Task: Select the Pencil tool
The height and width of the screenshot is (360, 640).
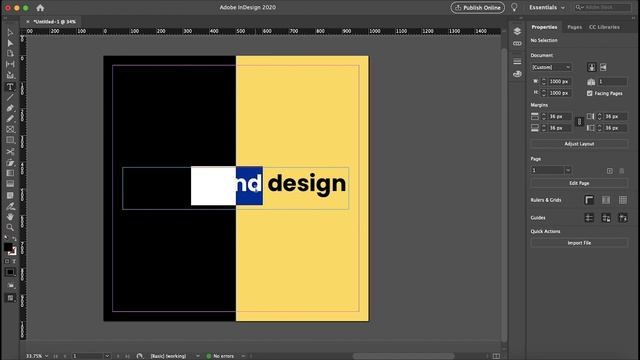Action: tap(10, 119)
